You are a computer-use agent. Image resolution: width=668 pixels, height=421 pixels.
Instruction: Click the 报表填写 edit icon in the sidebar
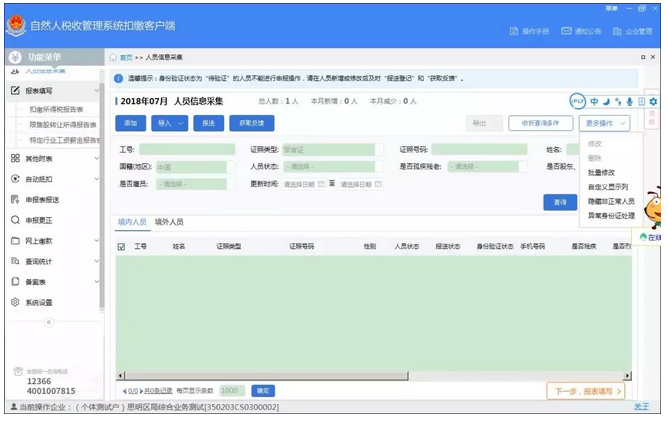[x=15, y=90]
